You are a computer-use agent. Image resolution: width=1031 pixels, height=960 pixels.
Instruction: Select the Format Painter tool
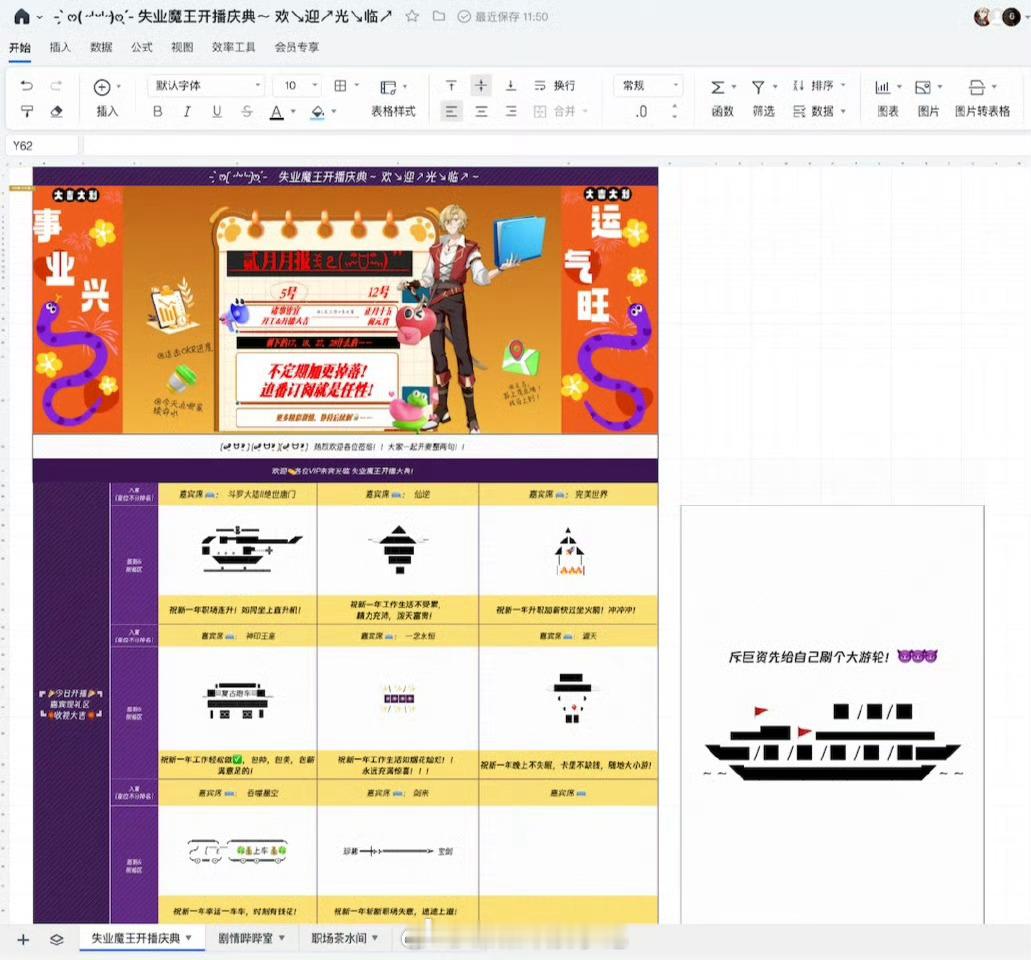coord(27,112)
